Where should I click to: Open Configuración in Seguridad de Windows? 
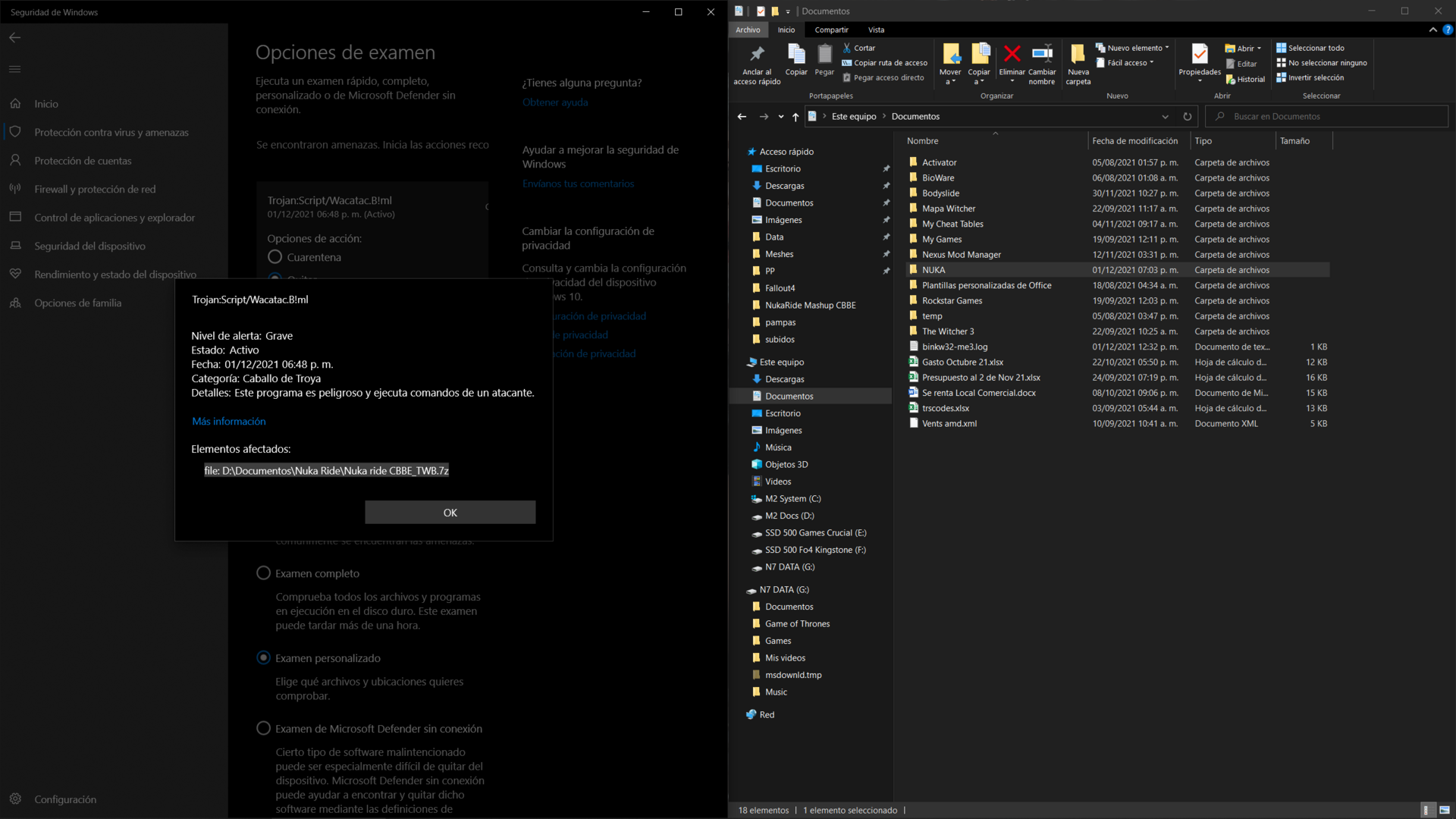65,799
